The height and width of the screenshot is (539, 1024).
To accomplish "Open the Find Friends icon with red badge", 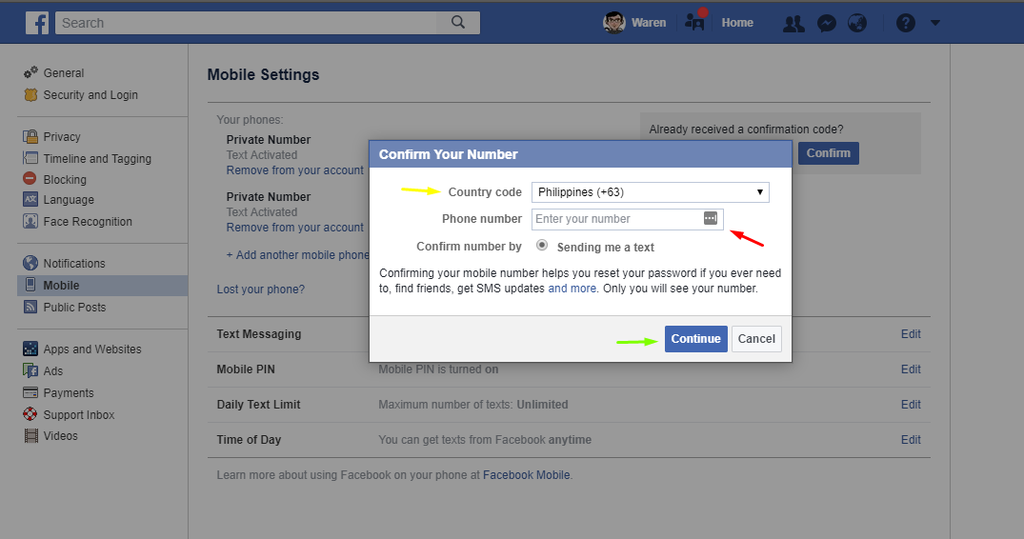I will coord(695,21).
